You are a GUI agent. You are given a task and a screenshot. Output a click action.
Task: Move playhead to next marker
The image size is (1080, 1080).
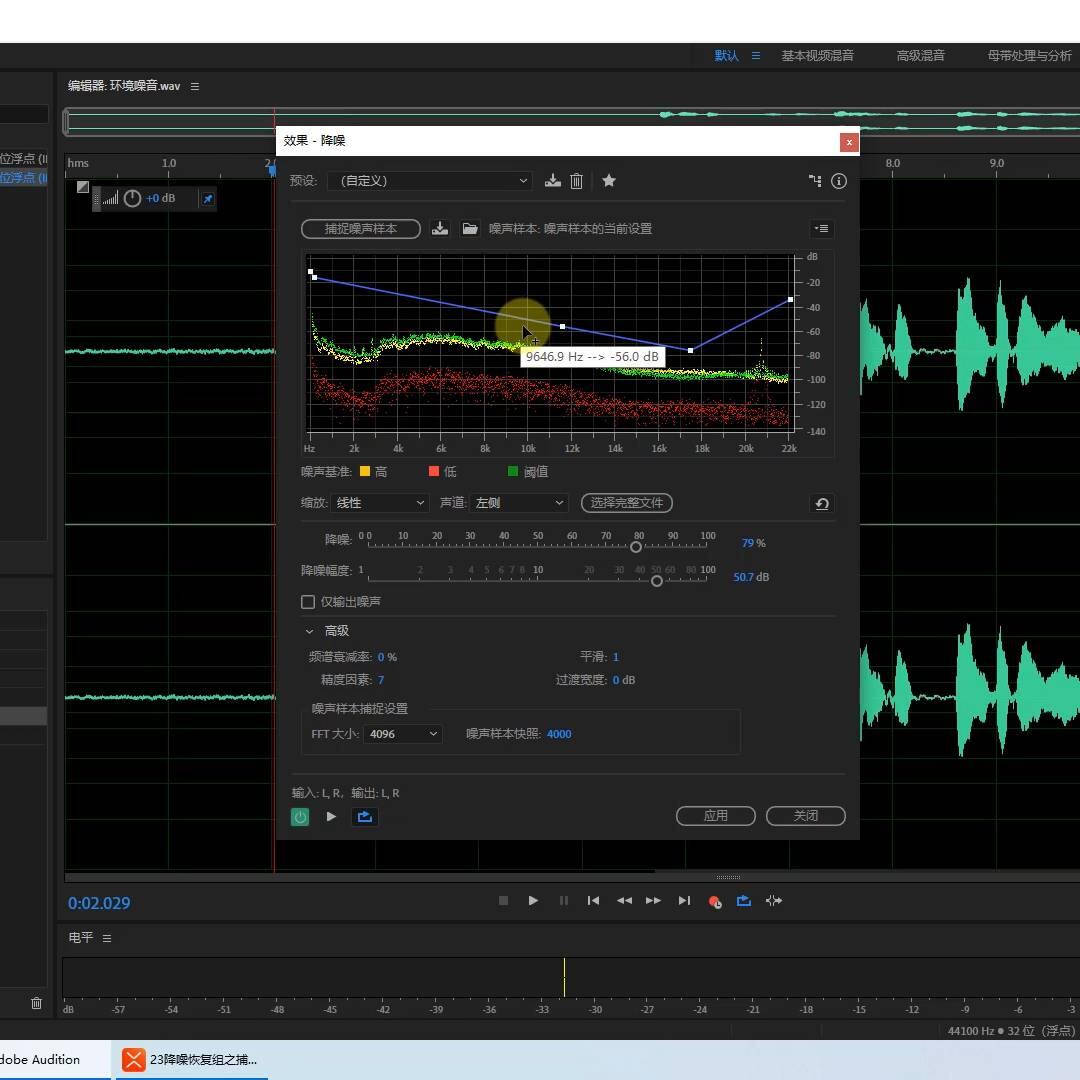[684, 900]
